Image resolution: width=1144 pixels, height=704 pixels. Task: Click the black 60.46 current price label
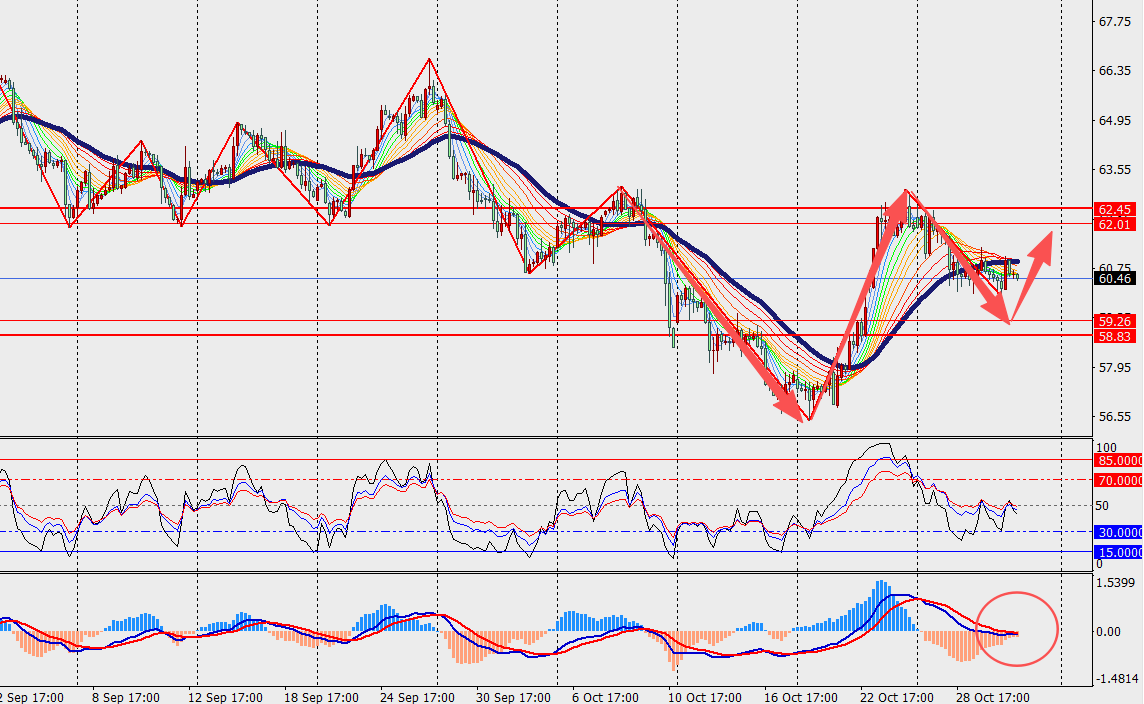[1114, 279]
